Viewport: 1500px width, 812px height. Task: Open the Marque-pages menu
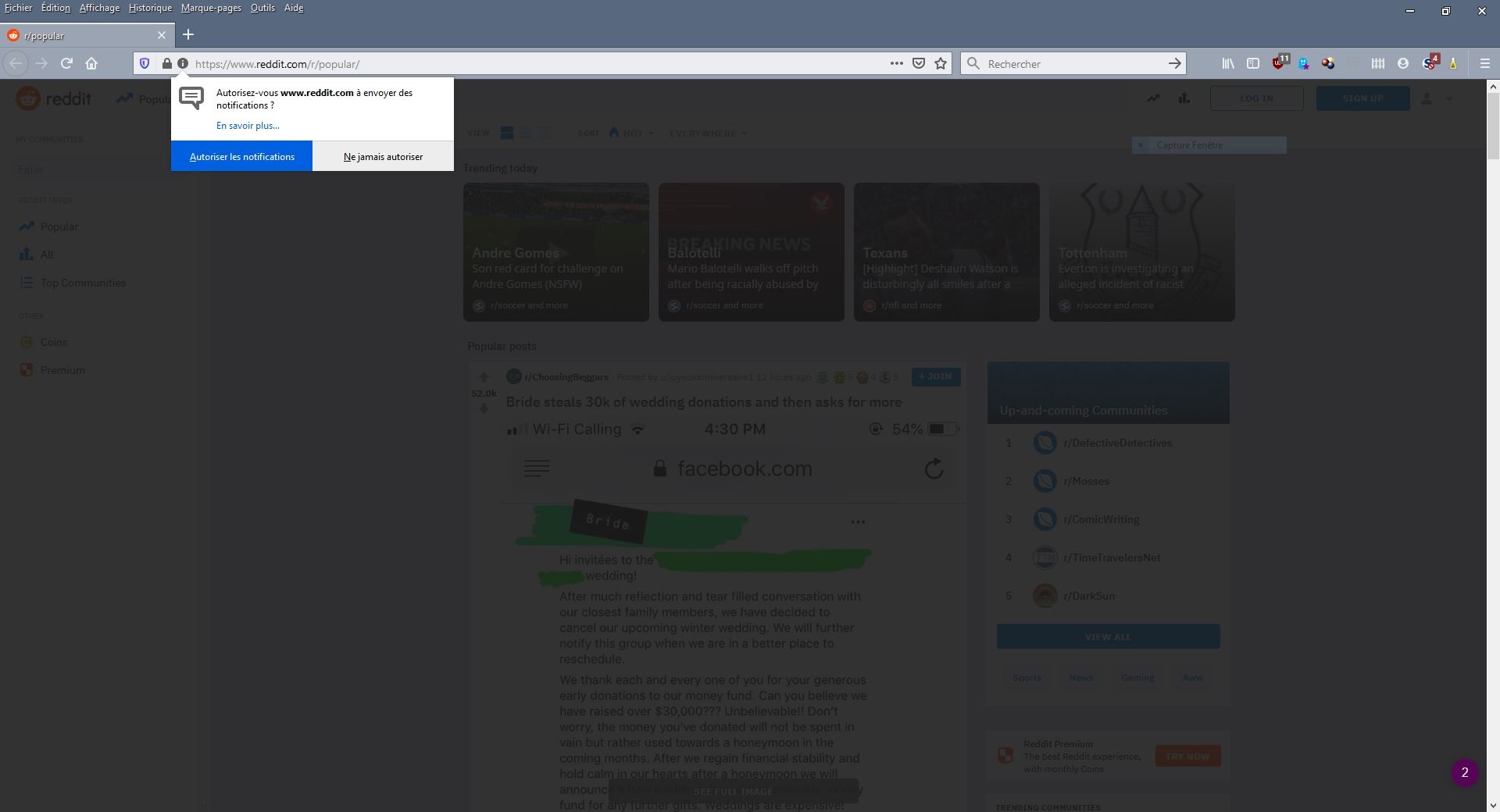click(211, 8)
